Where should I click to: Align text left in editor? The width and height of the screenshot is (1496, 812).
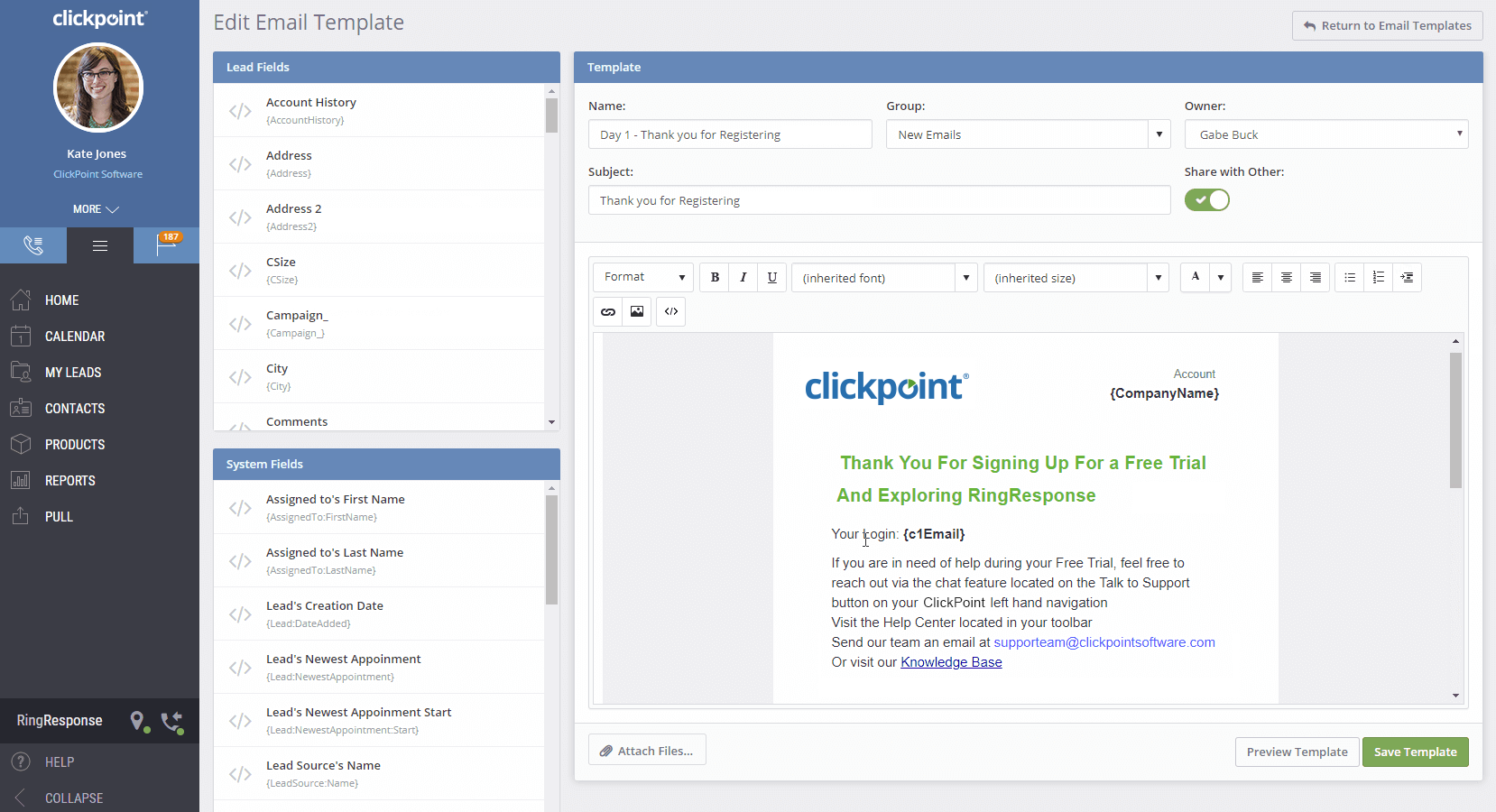click(x=1257, y=277)
